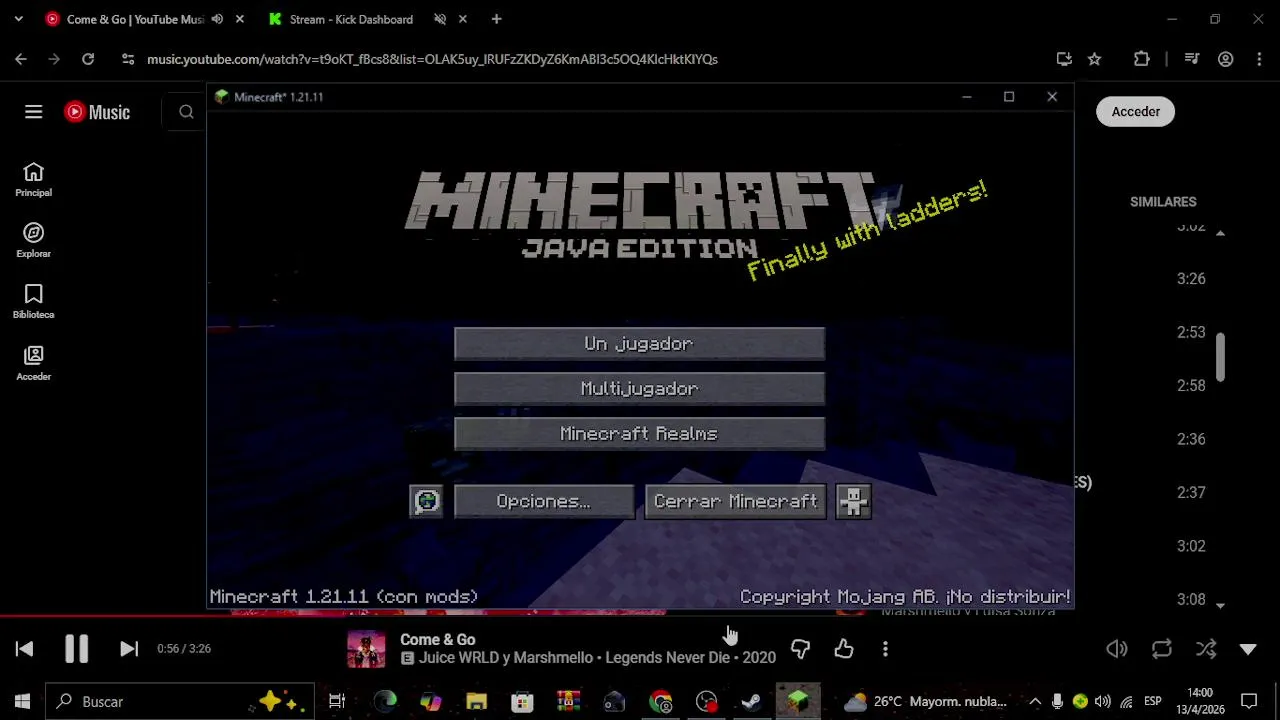1280x720 pixels.
Task: Open the Multijugador menu
Action: tap(639, 389)
